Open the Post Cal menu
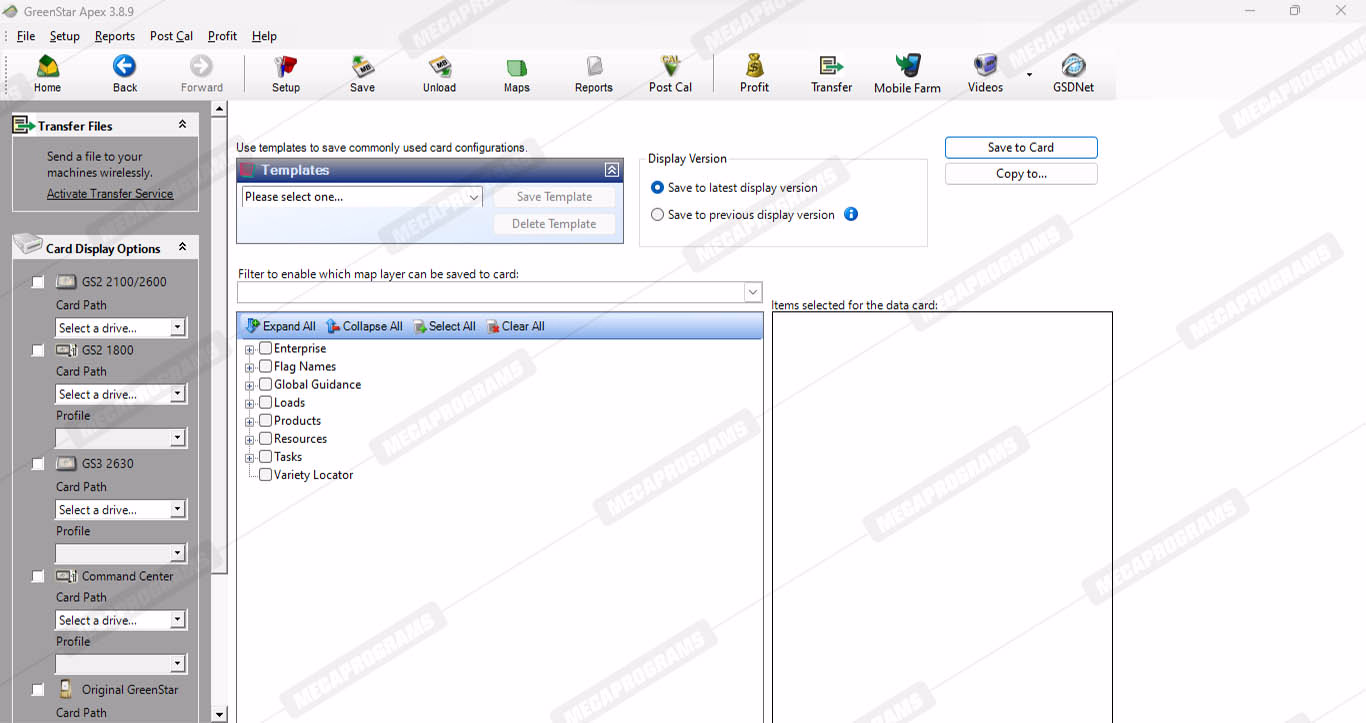The height and width of the screenshot is (723, 1366). (171, 36)
